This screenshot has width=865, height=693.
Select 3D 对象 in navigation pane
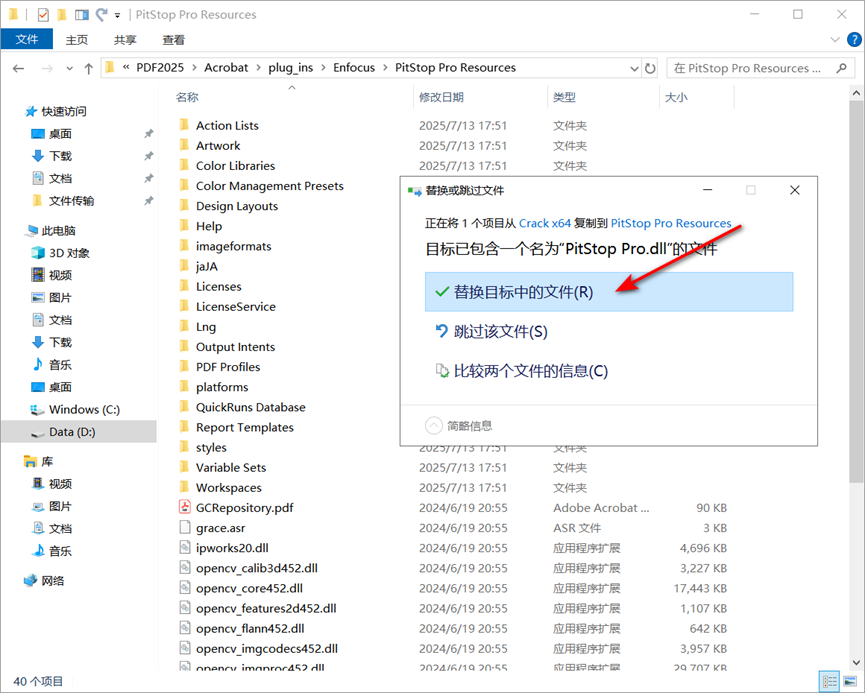tap(69, 253)
